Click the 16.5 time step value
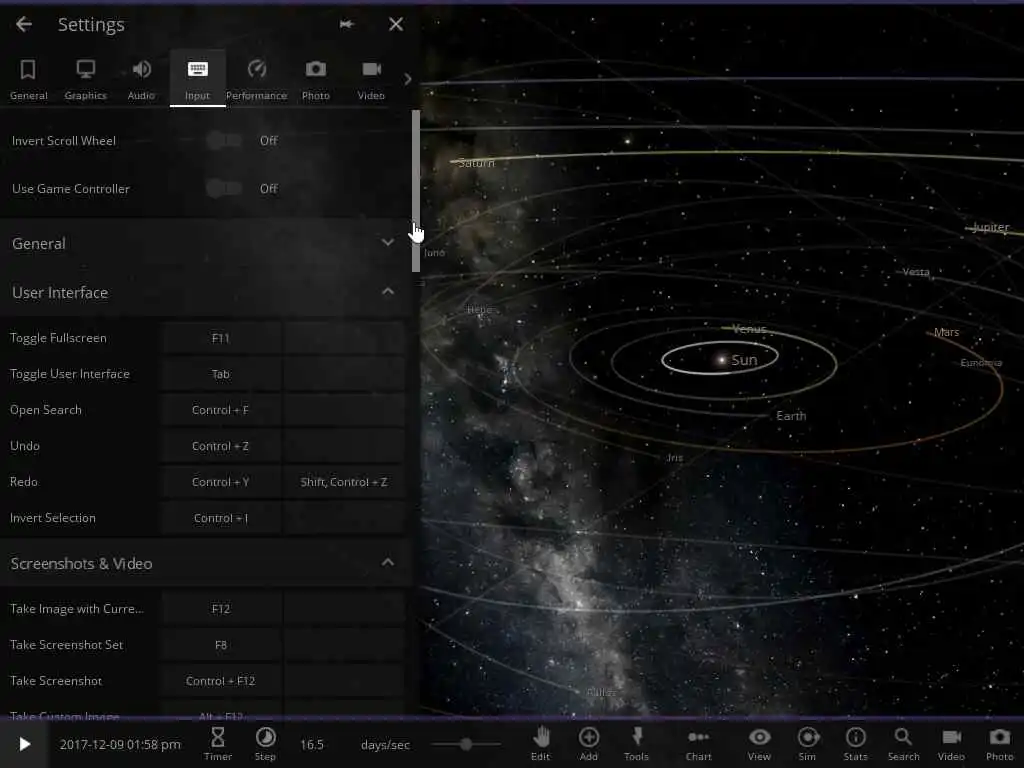Screen dimensions: 1024x768 312,744
